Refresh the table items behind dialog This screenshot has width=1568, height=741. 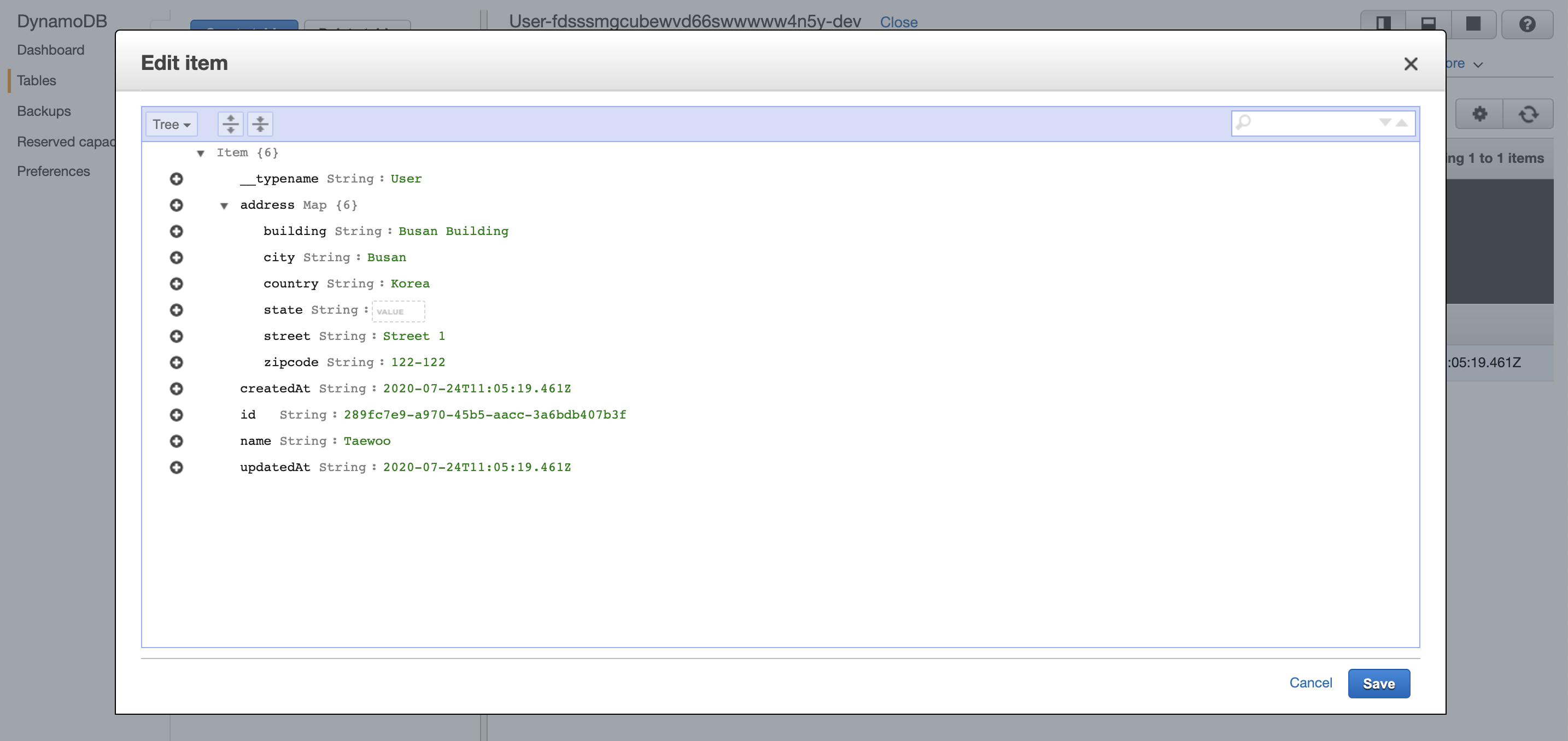point(1529,114)
